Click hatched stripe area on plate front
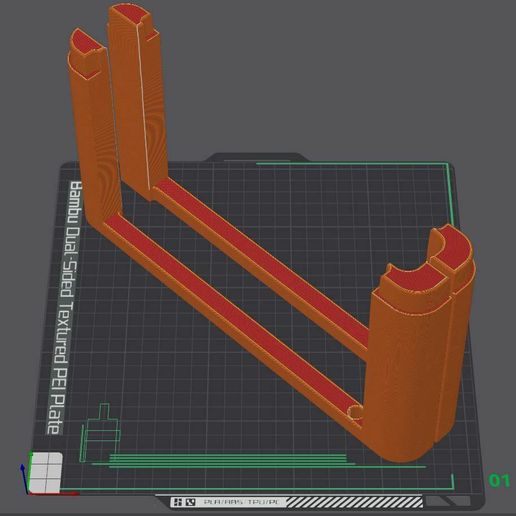516x516 pixels. point(354,502)
